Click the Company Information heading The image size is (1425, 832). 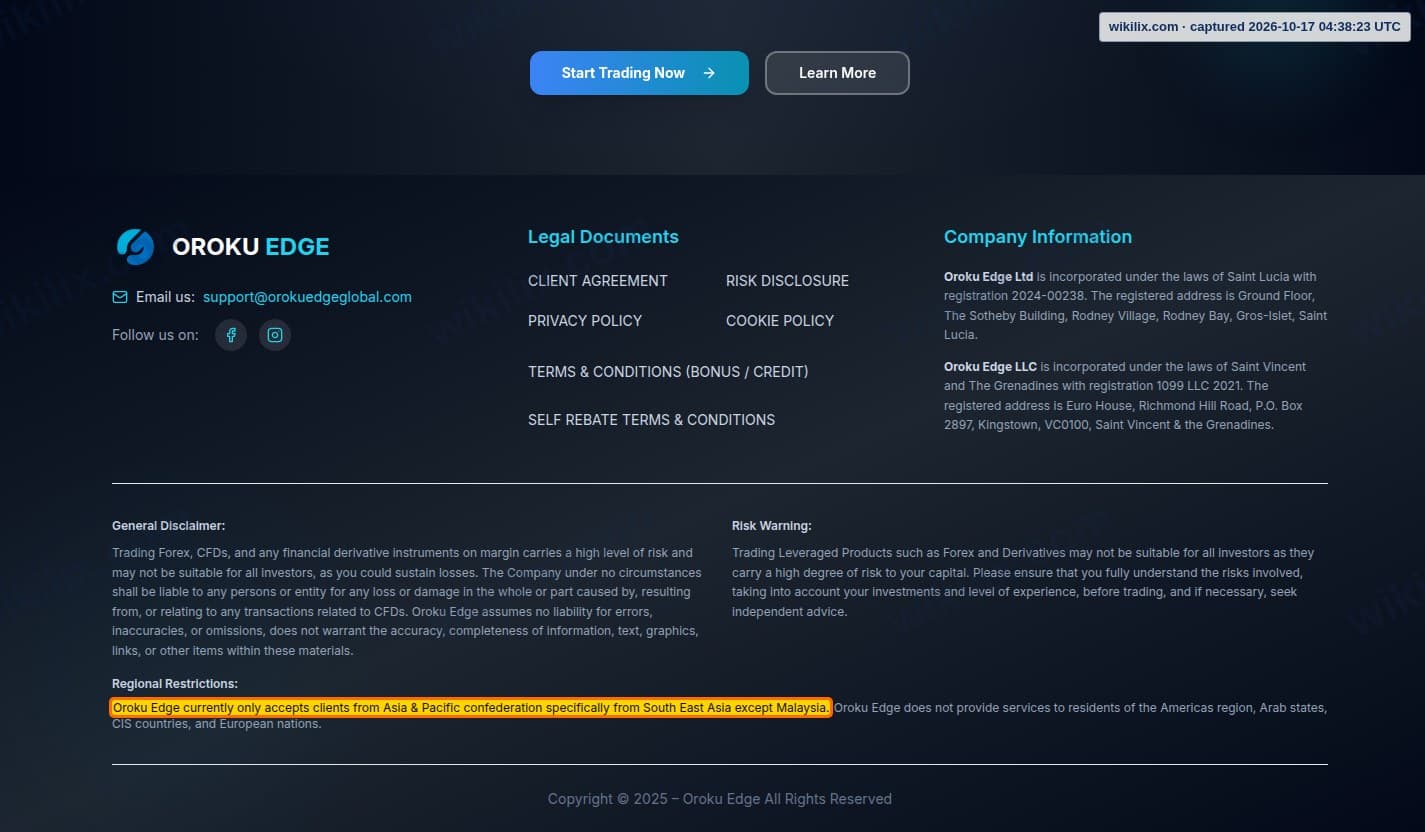coord(1038,237)
